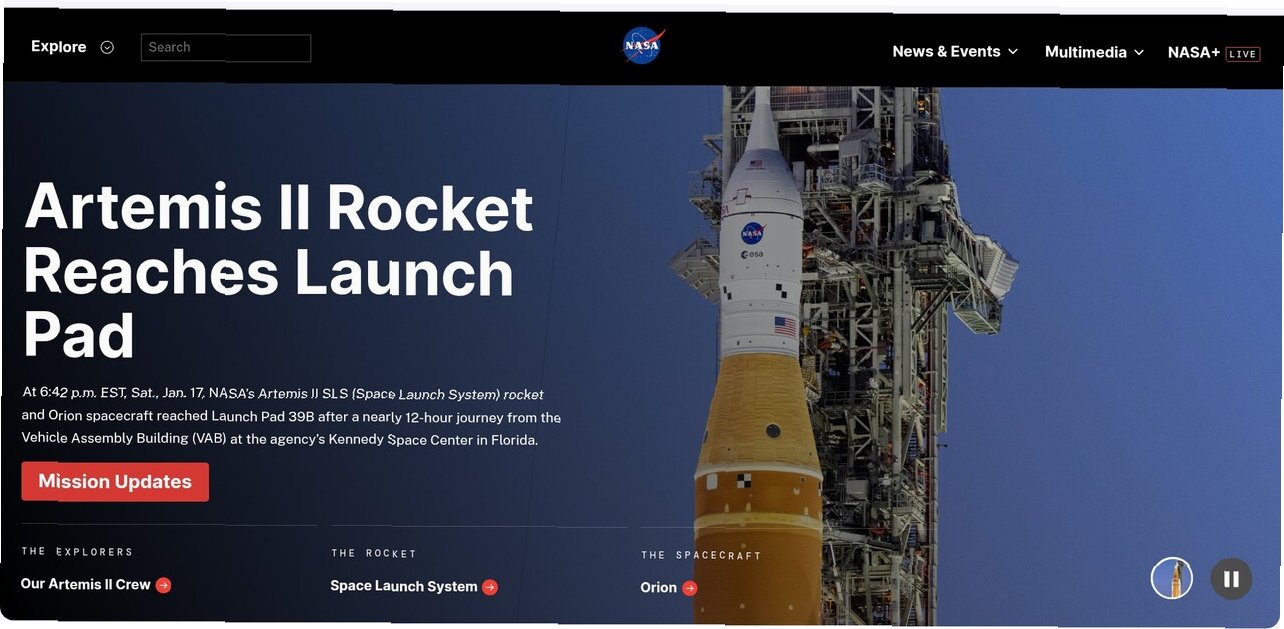Viewport: 1284px width, 629px height.
Task: Click red arrow beside Our Artemis II Crew
Action: click(x=163, y=585)
